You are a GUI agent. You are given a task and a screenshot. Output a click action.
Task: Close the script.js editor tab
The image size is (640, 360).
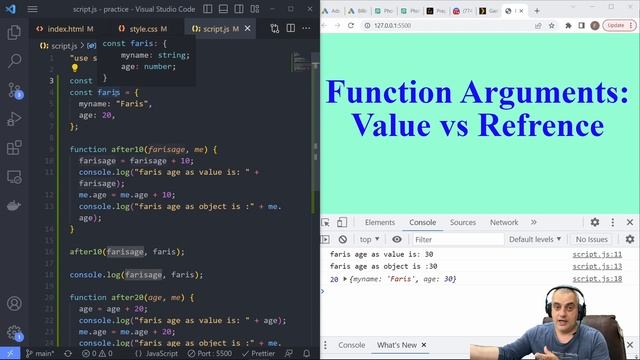click(x=247, y=29)
